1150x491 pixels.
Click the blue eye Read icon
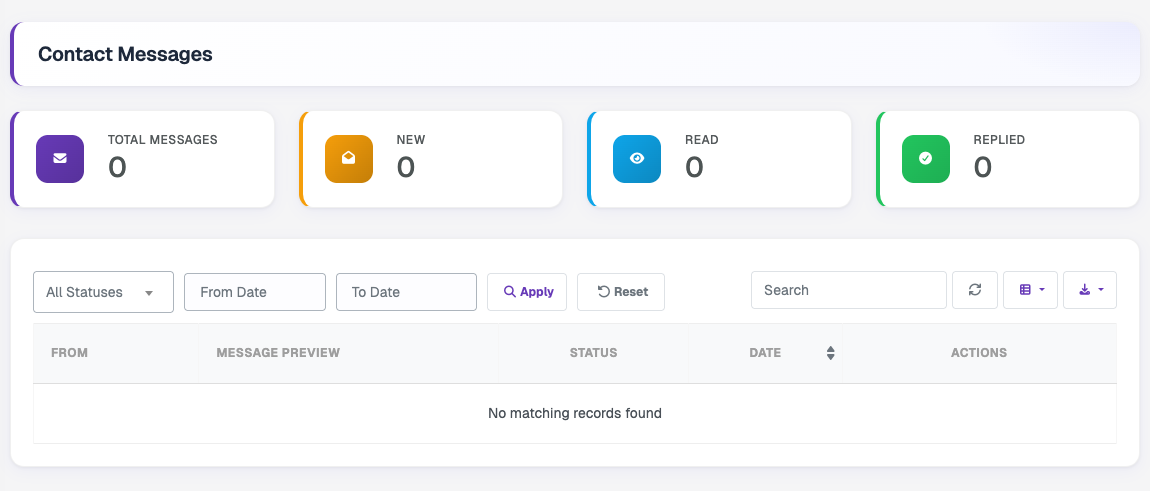[x=637, y=159]
